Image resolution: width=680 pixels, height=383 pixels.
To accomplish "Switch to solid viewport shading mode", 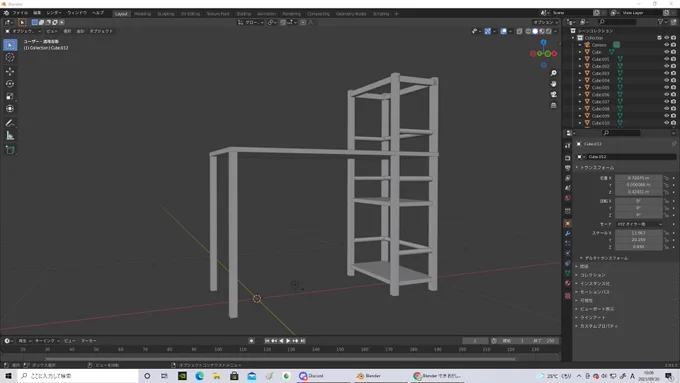I will [535, 31].
